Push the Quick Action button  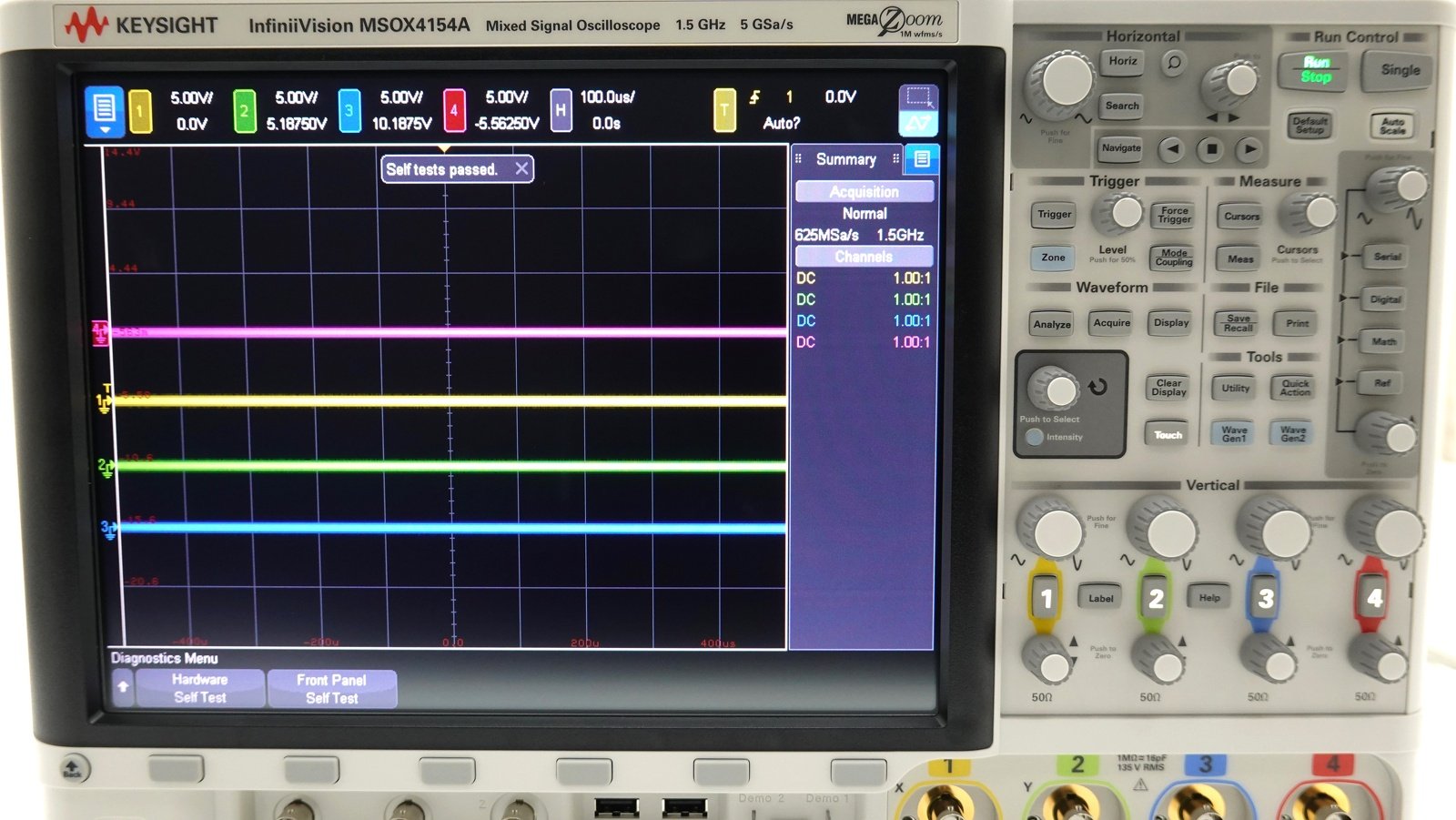tap(1295, 389)
